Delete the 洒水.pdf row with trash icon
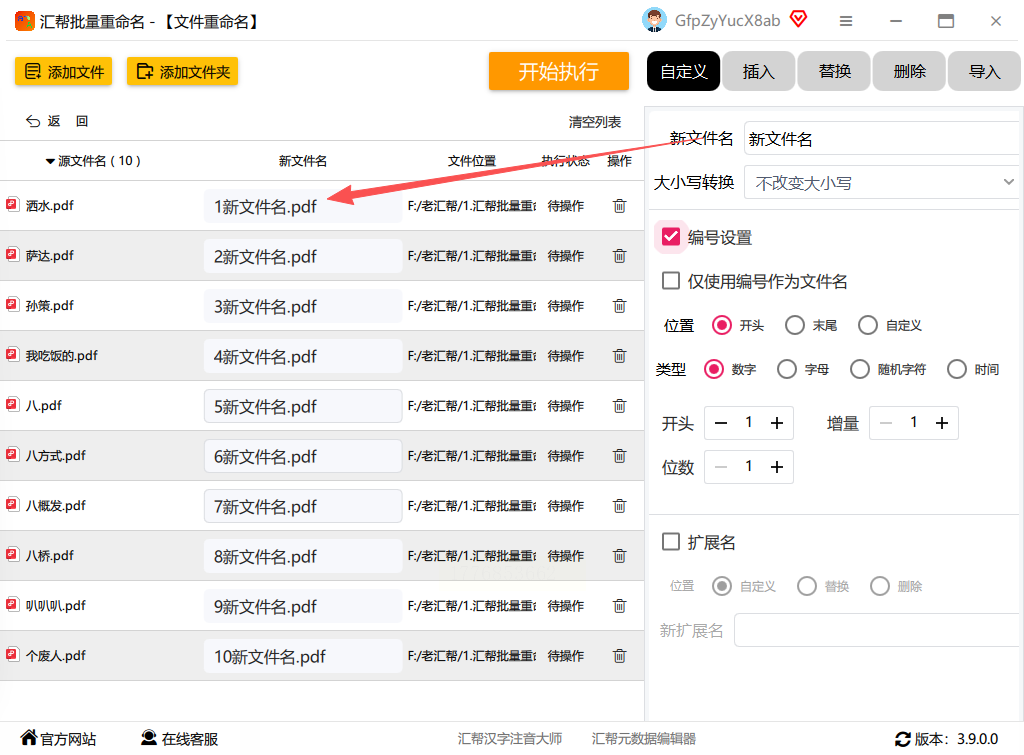The image size is (1024, 755). click(619, 206)
